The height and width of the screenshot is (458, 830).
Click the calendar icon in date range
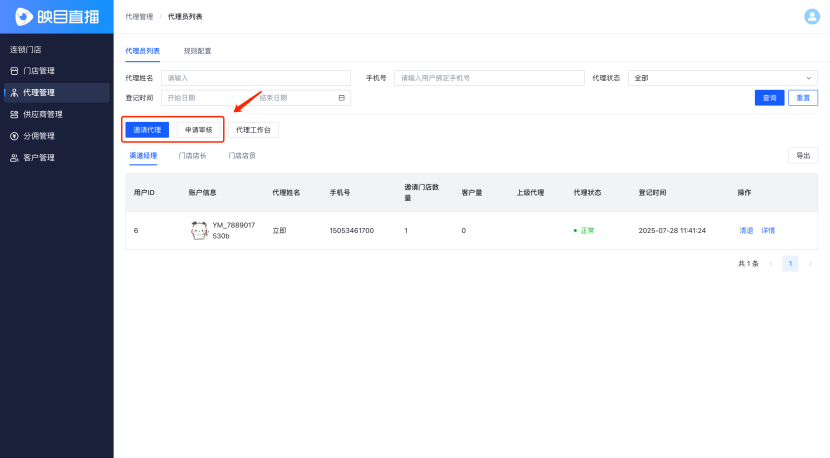click(x=341, y=98)
